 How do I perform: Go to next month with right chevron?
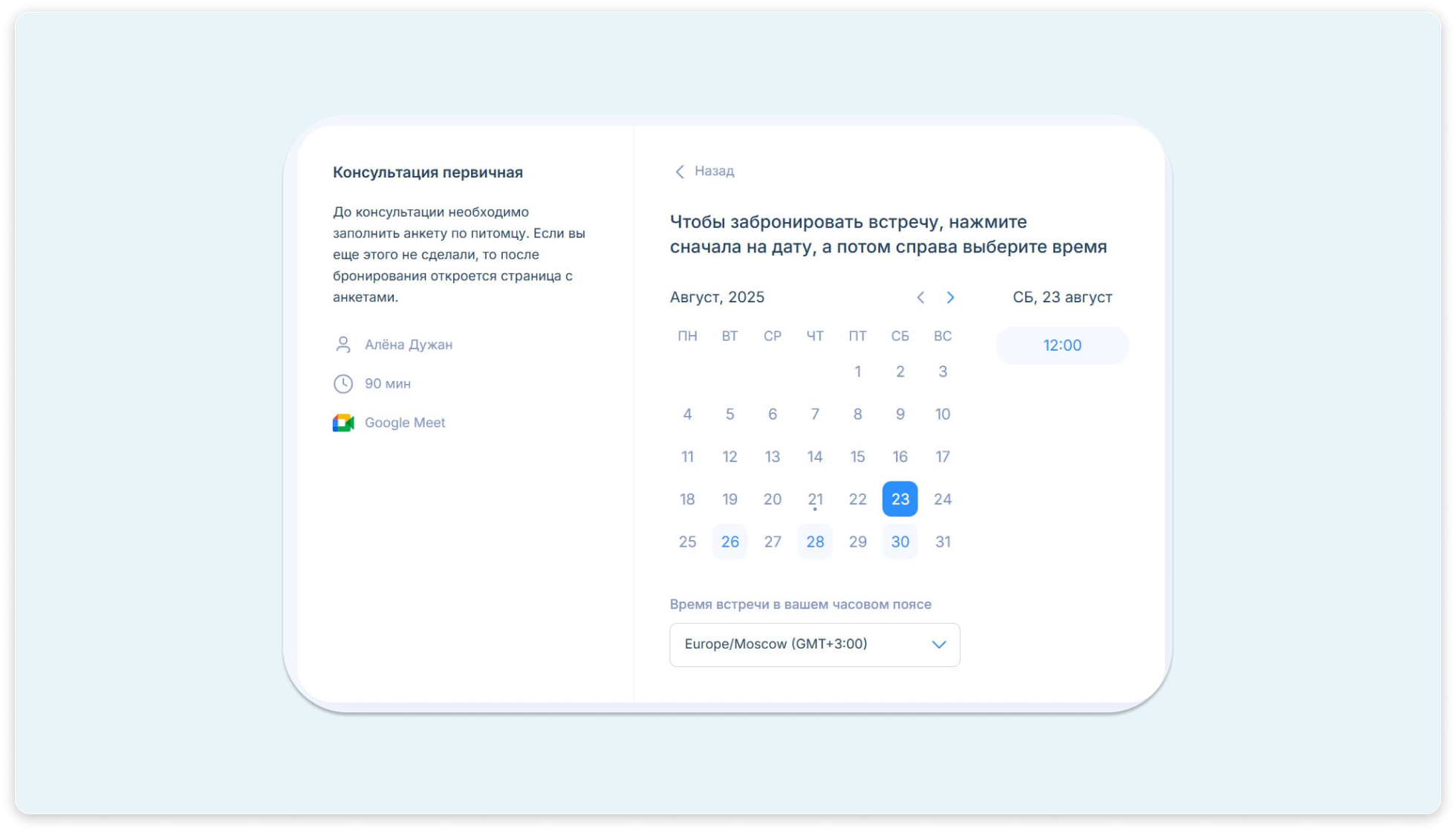coord(950,297)
